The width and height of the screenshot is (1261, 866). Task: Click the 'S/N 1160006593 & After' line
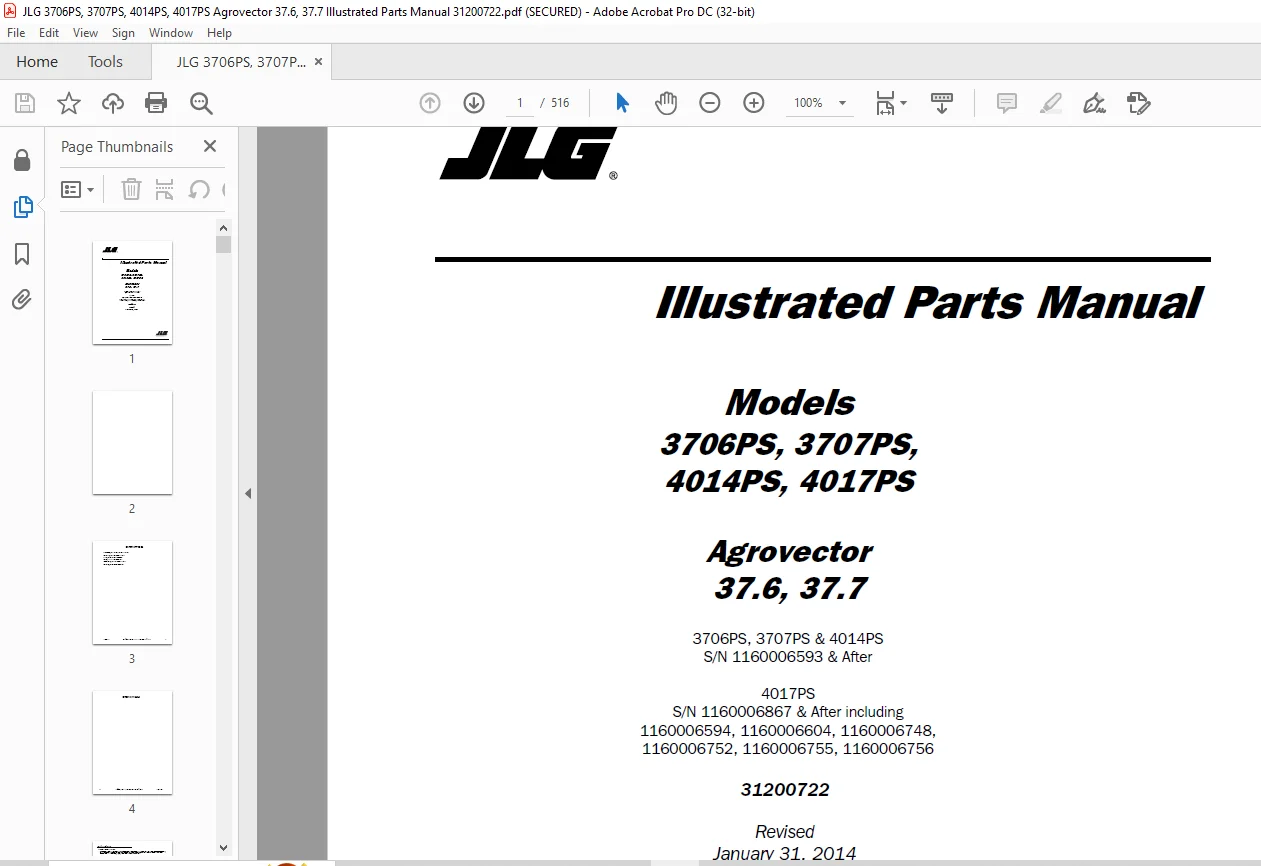788,657
